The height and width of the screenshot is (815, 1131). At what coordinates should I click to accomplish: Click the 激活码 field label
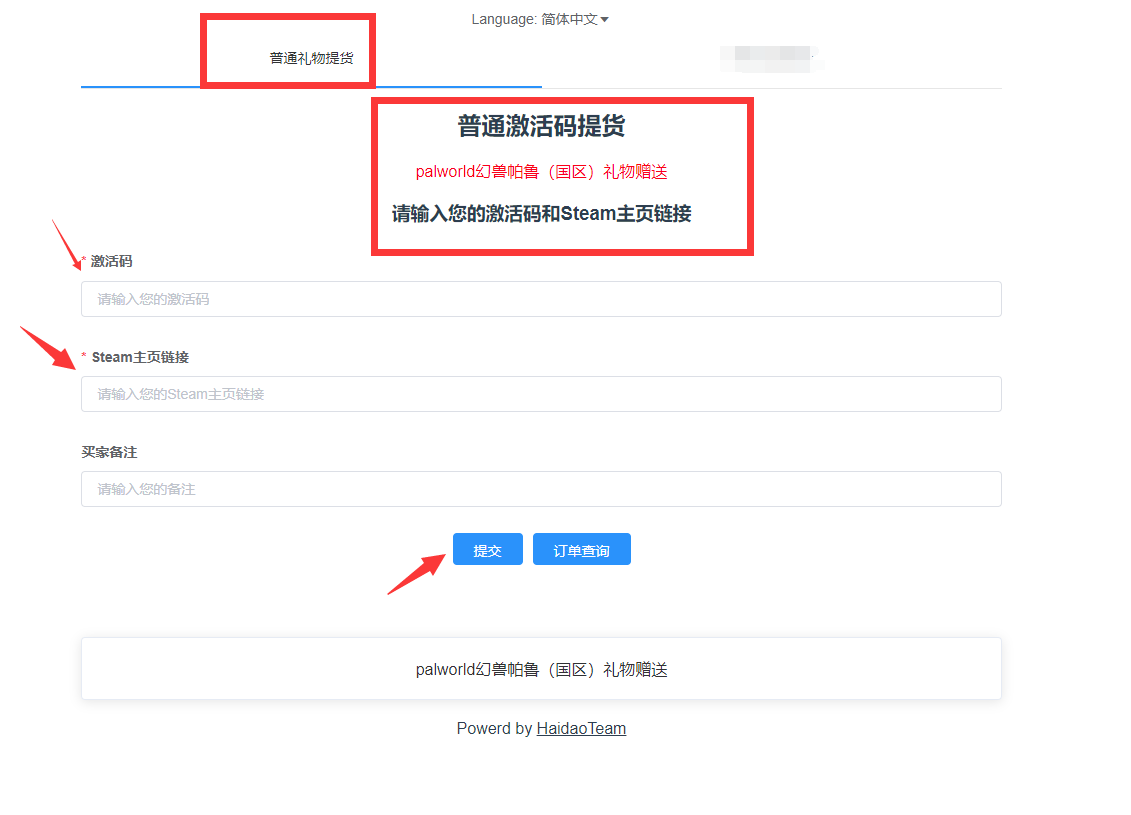111,261
